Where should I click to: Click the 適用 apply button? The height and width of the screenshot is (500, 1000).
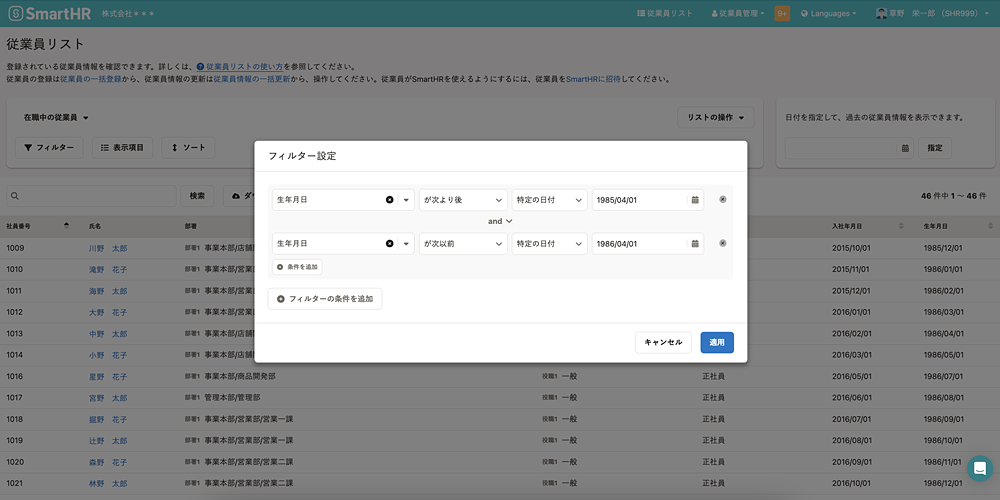point(717,342)
